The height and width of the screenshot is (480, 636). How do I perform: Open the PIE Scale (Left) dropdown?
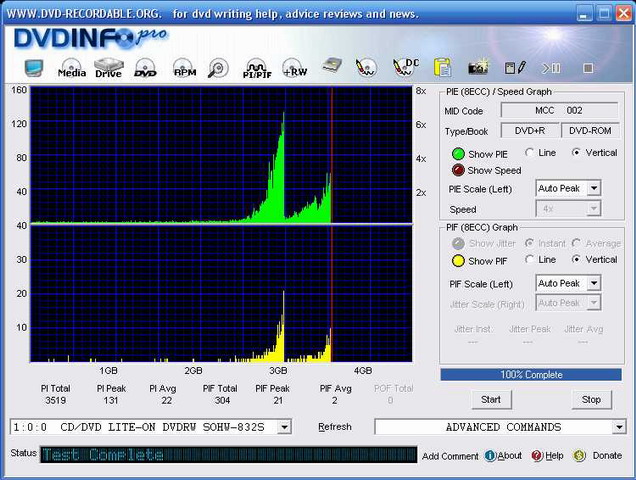pos(568,188)
